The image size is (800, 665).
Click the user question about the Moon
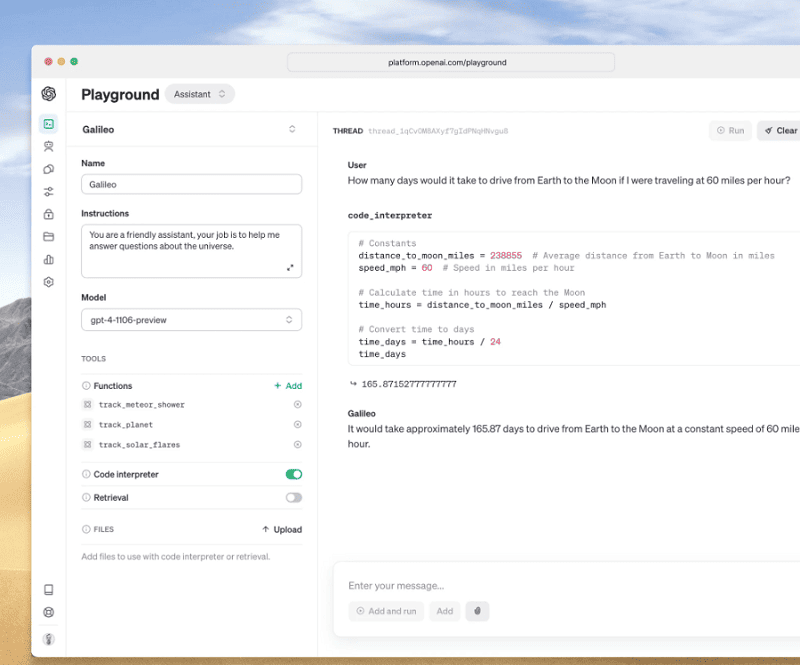click(x=569, y=180)
